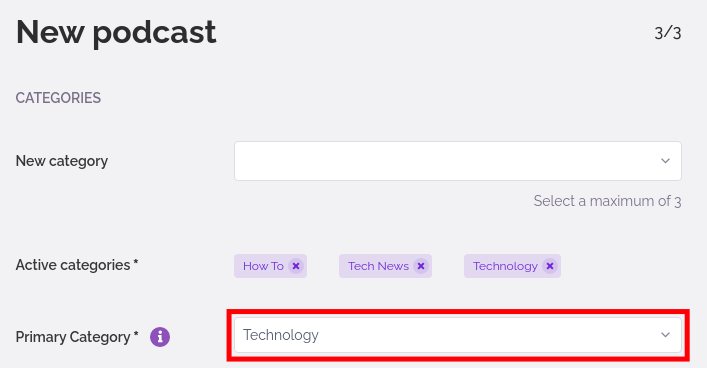707x368 pixels.
Task: Open the New category dropdown field
Action: pyautogui.click(x=458, y=161)
